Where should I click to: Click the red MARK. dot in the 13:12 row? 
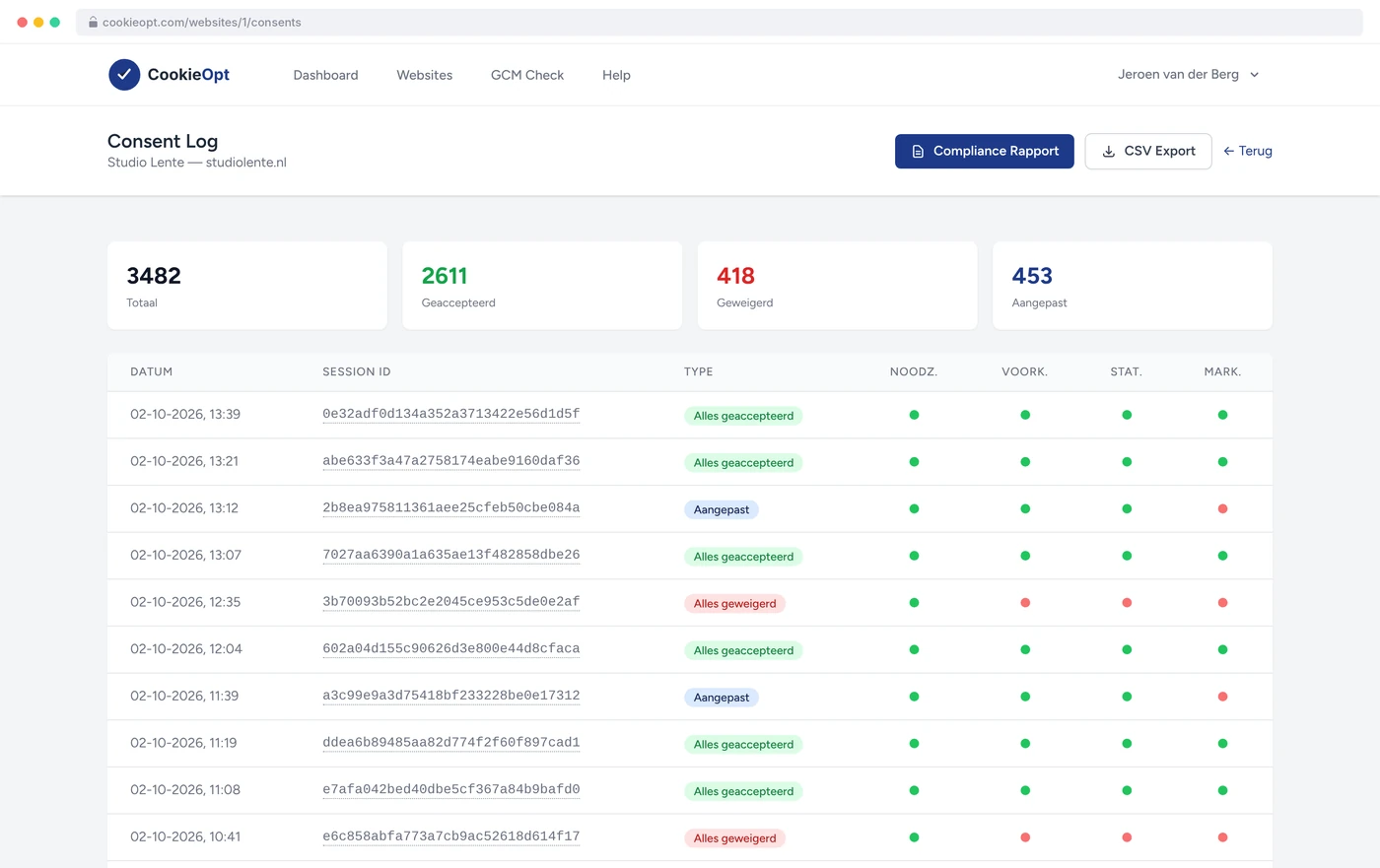pyautogui.click(x=1222, y=509)
